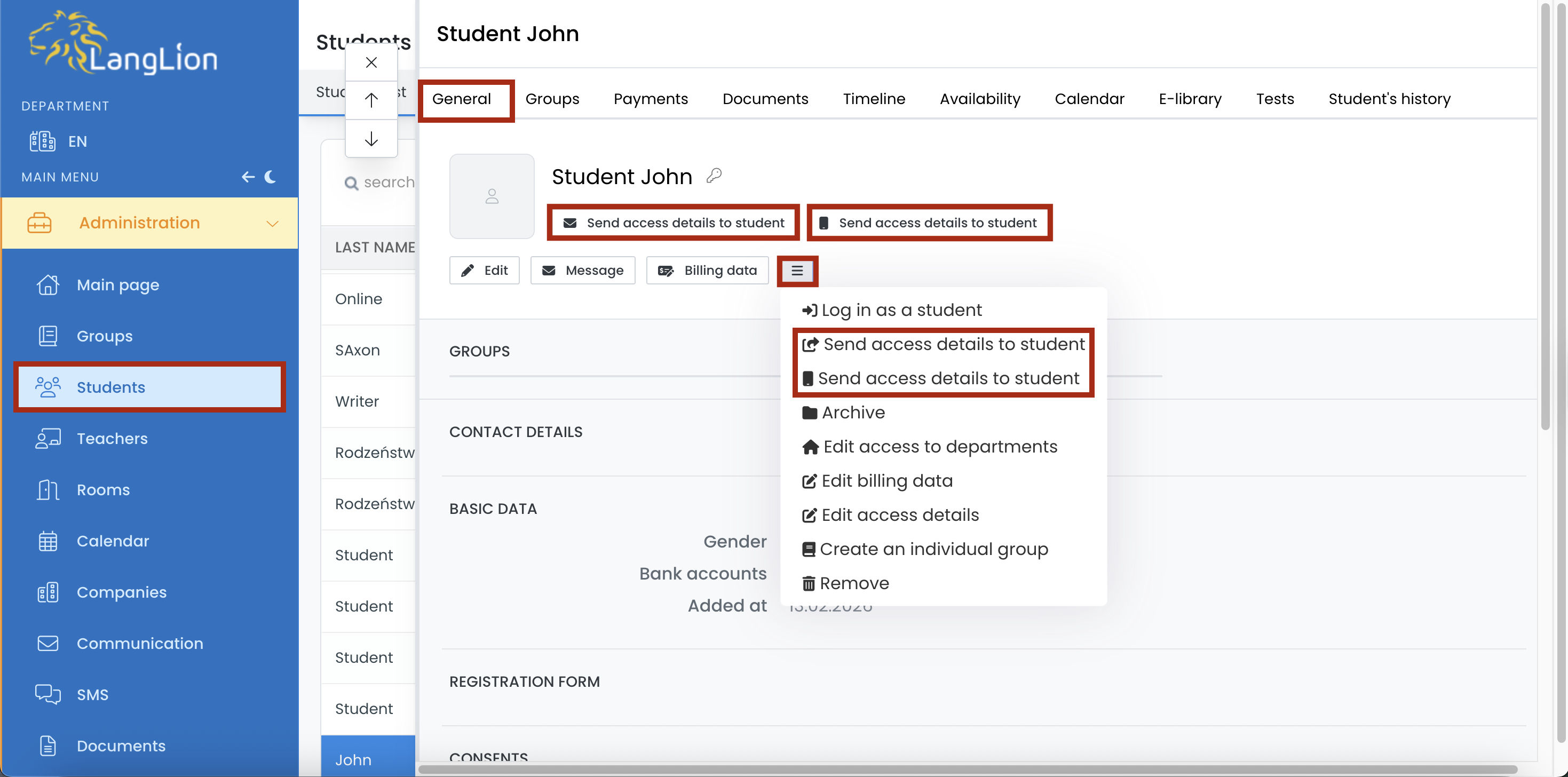This screenshot has width=1568, height=777.
Task: Open Teachers in the sidebar
Action: click(x=112, y=439)
